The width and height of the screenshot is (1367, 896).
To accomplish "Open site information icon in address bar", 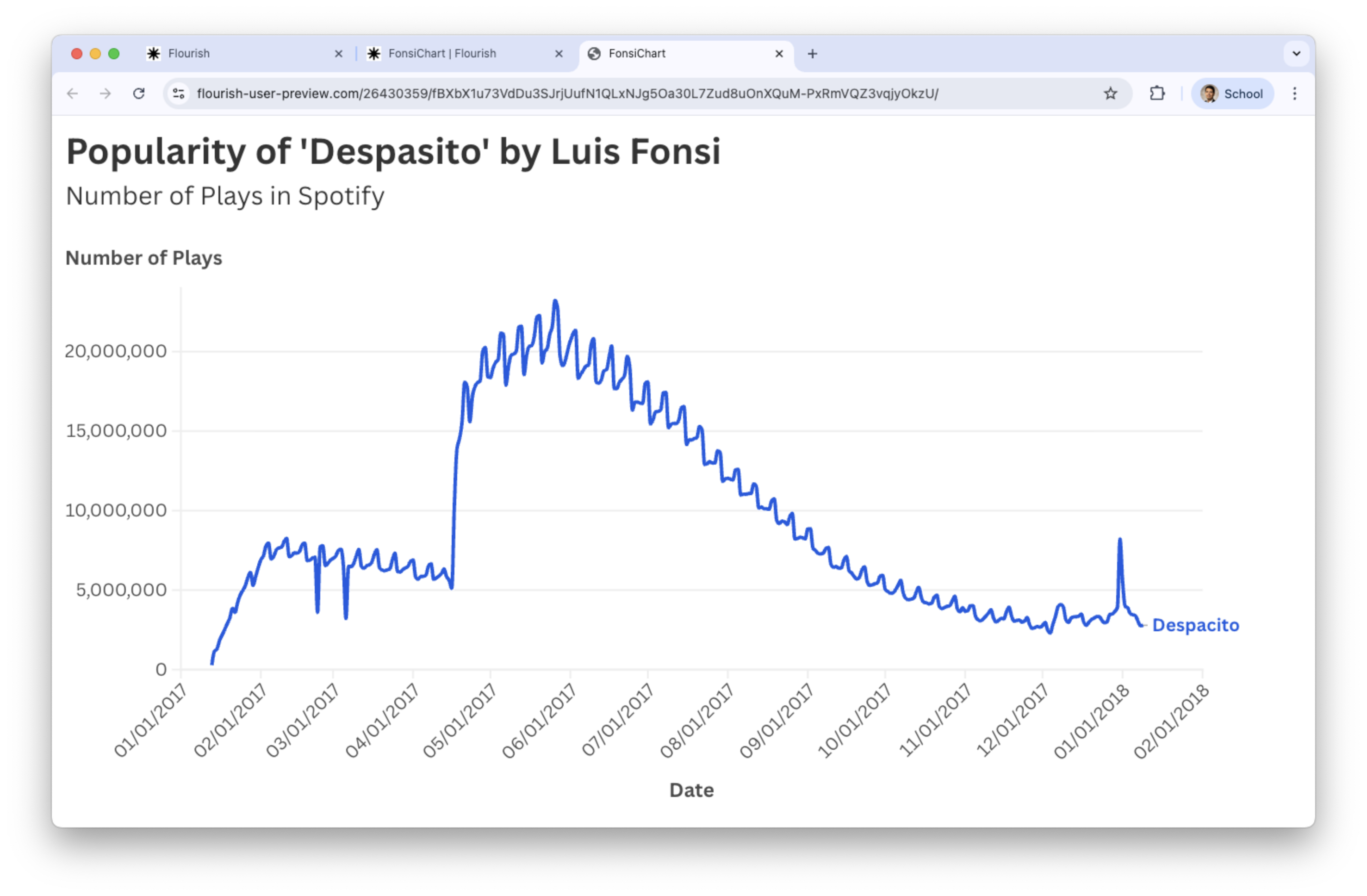I will [x=179, y=93].
